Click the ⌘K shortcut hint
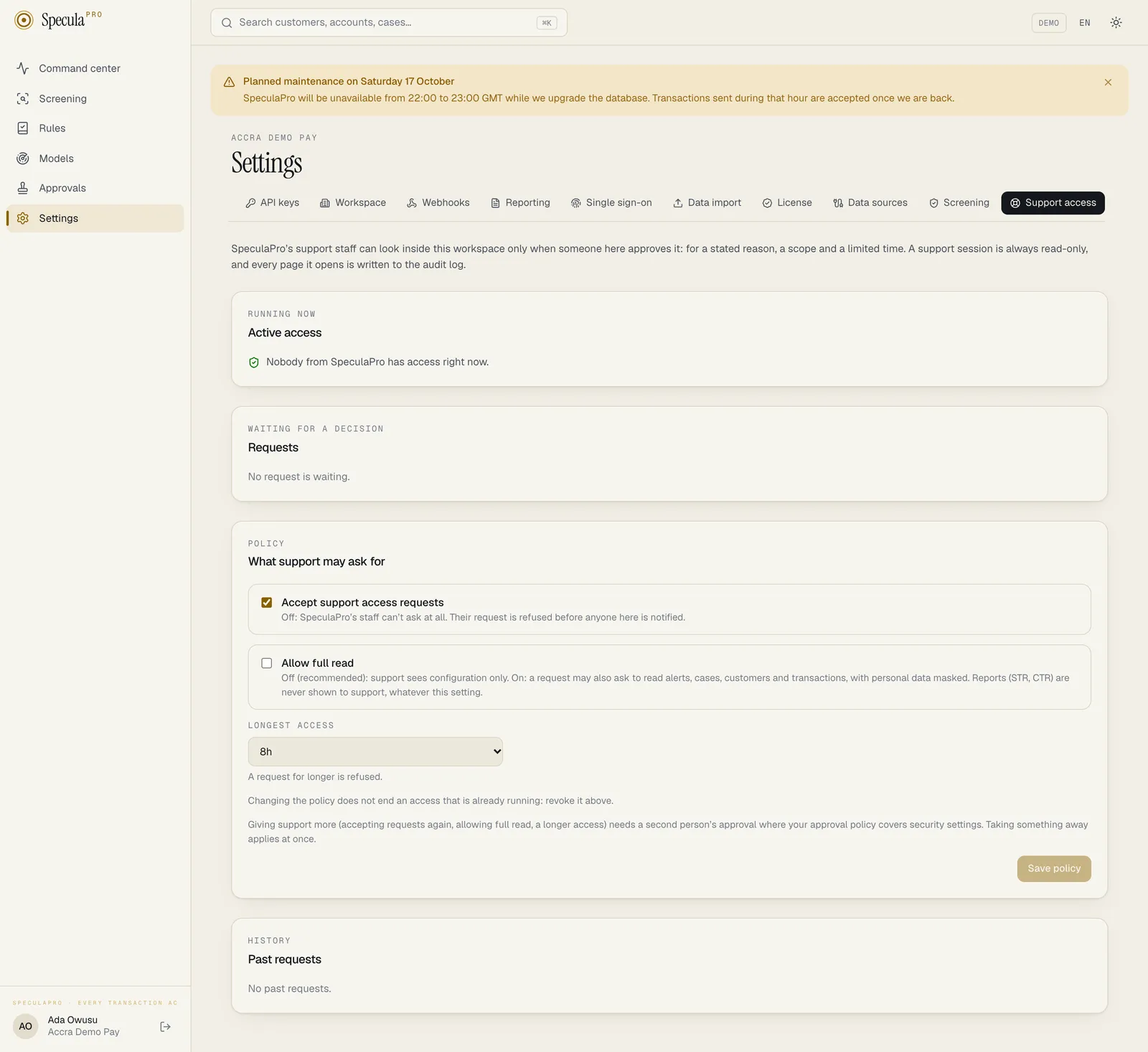The image size is (1148, 1052). click(x=547, y=23)
